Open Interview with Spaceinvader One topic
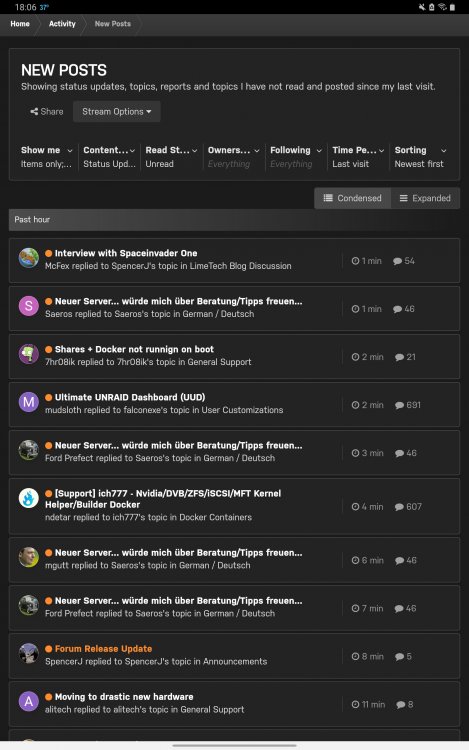This screenshot has width=469, height=750. click(126, 253)
